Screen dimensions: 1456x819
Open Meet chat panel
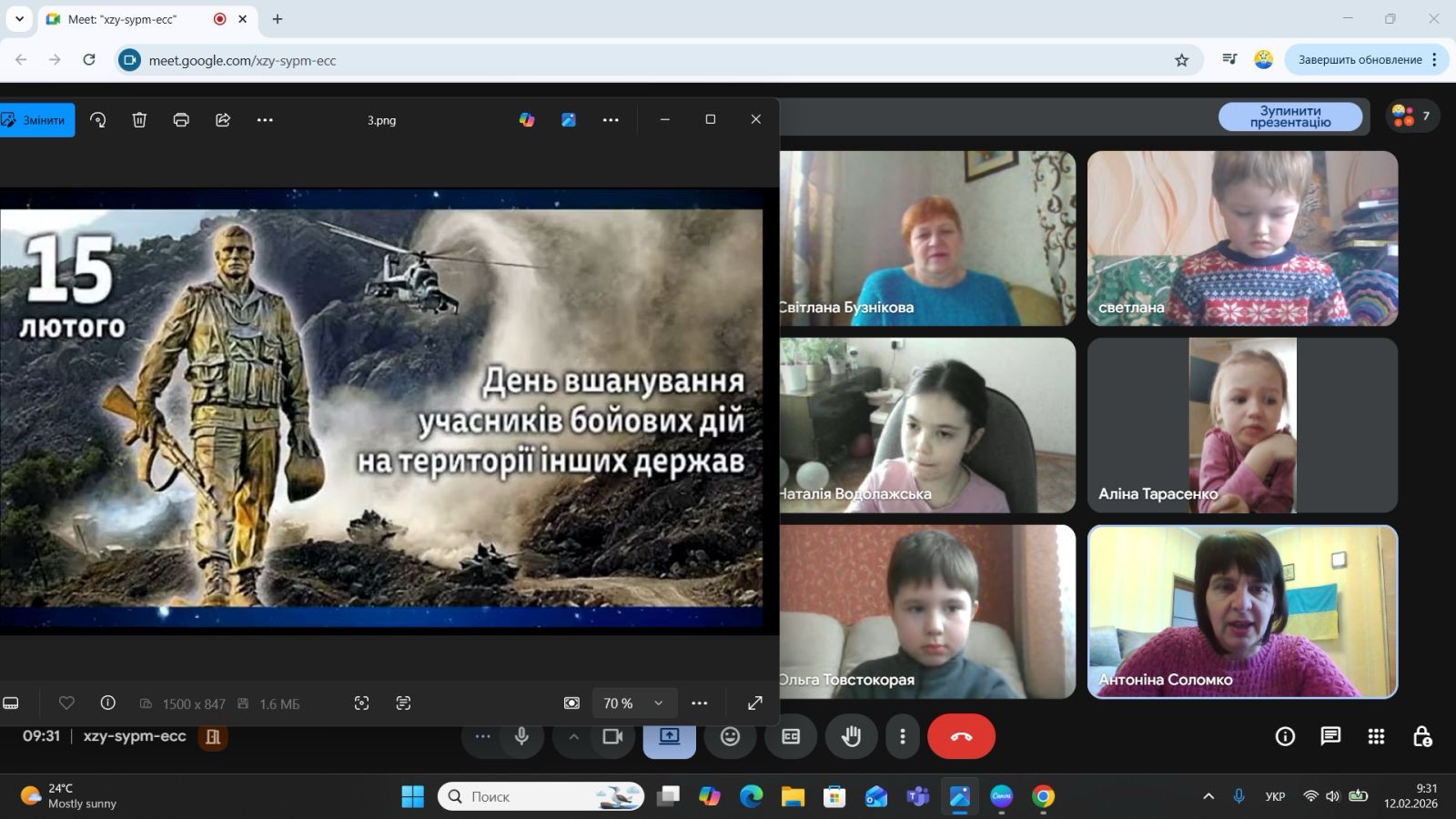[1330, 736]
